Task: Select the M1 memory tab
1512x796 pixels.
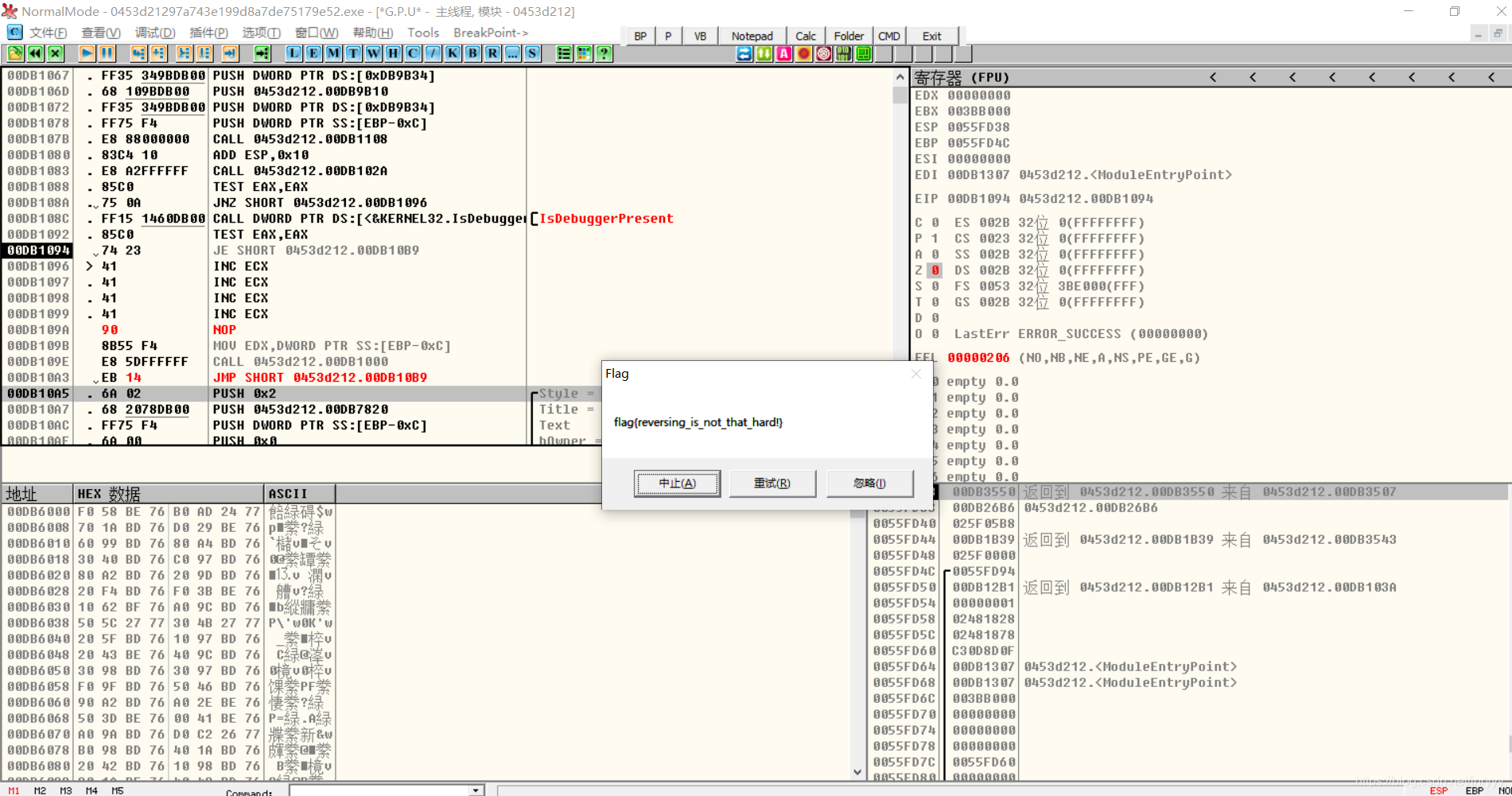Action: click(14, 790)
